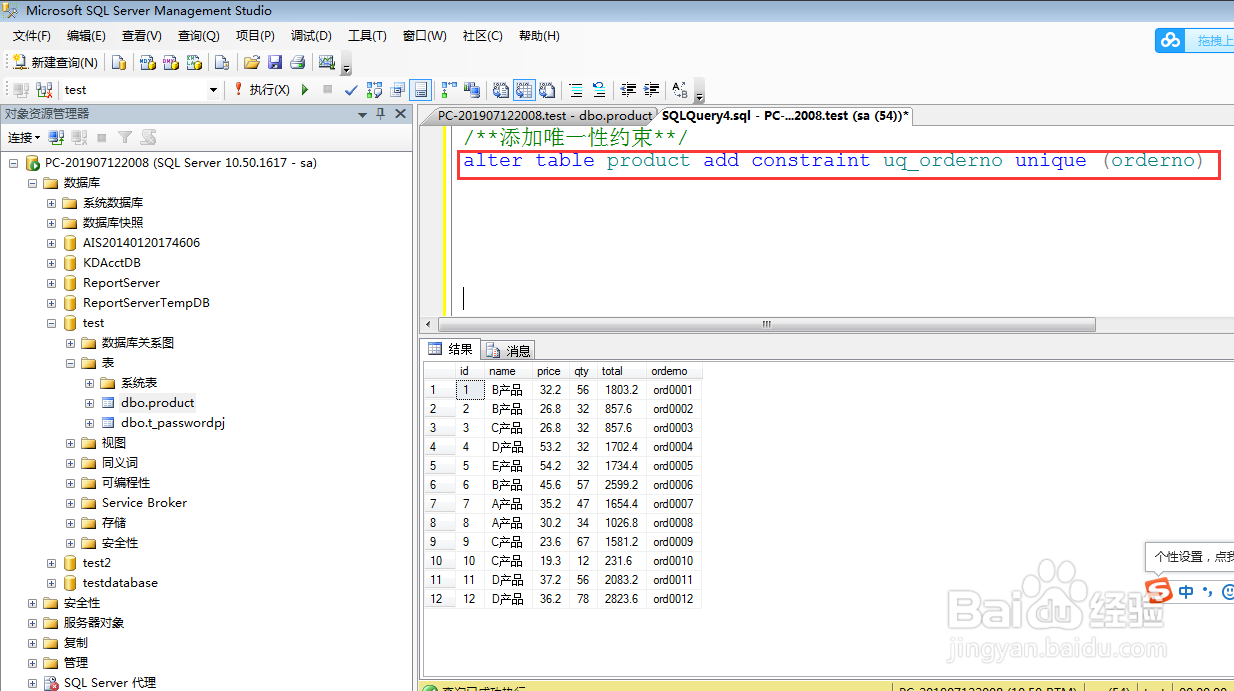Click the Parse blue checkmark icon
This screenshot has height=691, width=1234.
(351, 90)
